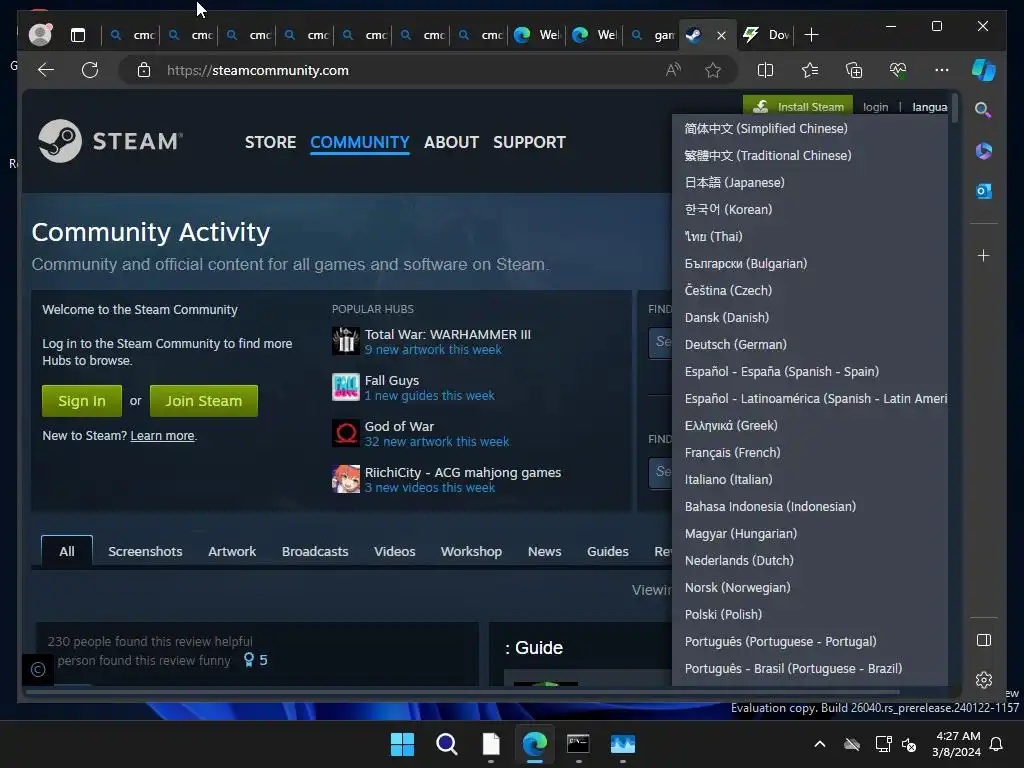Toggle the sidebar panel layout icon
The width and height of the screenshot is (1024, 768).
984,640
